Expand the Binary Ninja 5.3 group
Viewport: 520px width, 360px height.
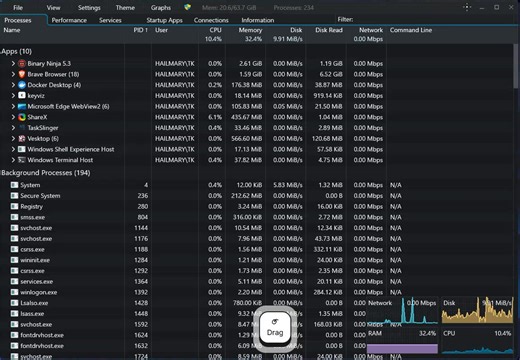[x=13, y=63]
